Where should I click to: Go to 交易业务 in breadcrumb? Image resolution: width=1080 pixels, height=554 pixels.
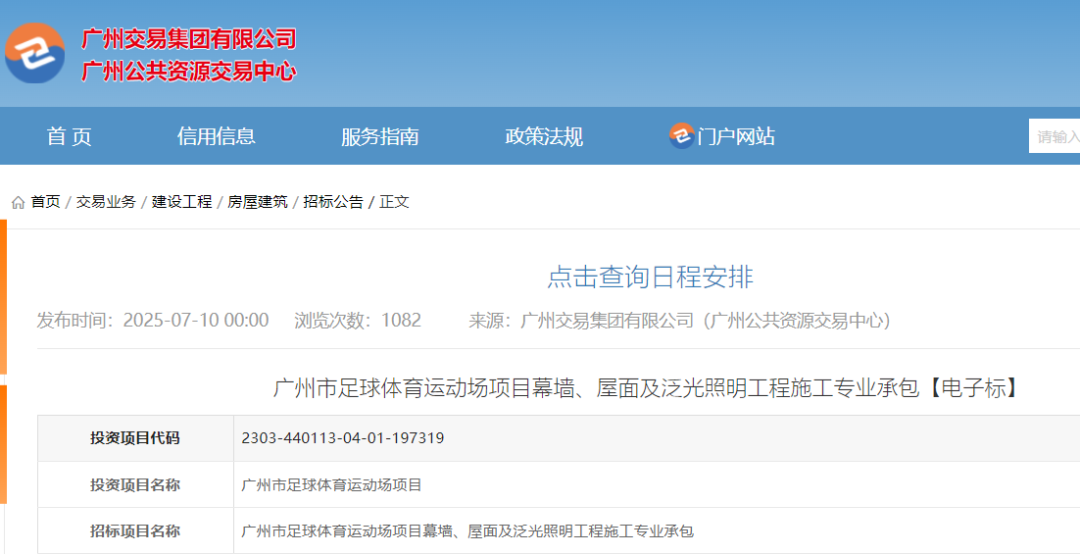tap(106, 202)
